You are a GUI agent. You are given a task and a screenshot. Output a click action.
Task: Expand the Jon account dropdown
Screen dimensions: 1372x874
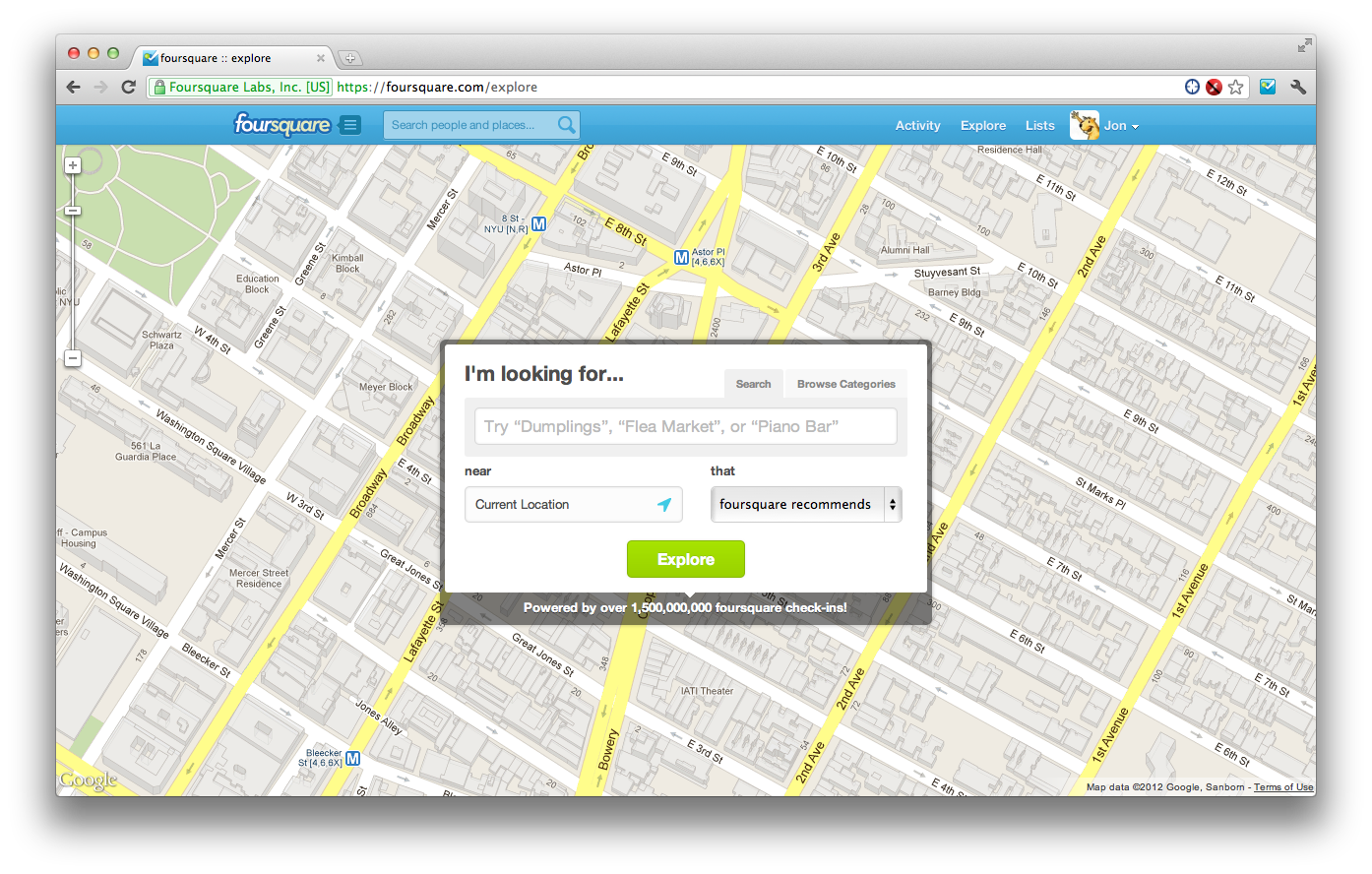tap(1121, 126)
